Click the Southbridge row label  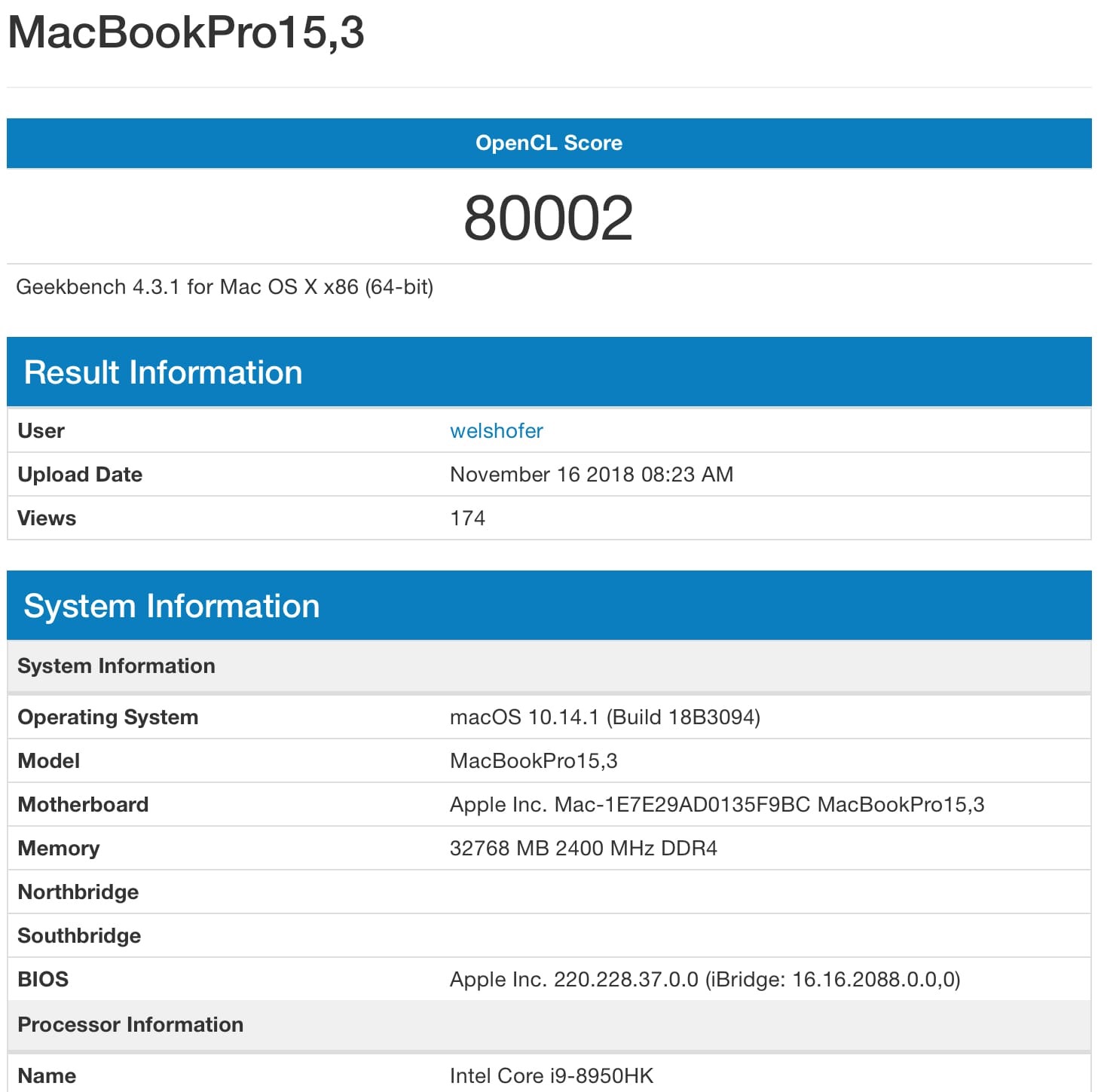78,935
